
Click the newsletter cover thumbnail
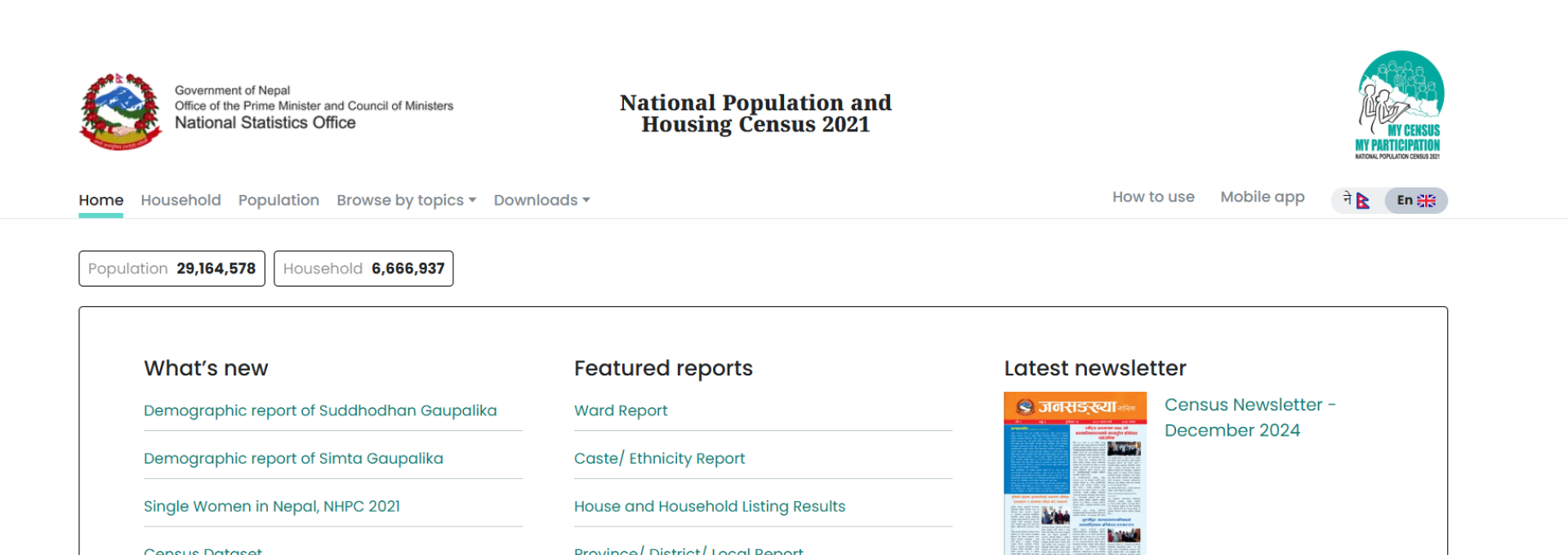point(1075,473)
